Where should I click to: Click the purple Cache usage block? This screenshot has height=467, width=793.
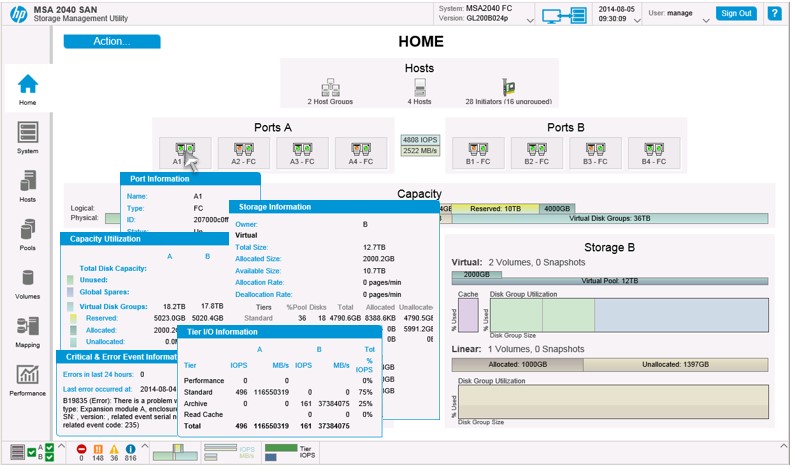pos(468,315)
